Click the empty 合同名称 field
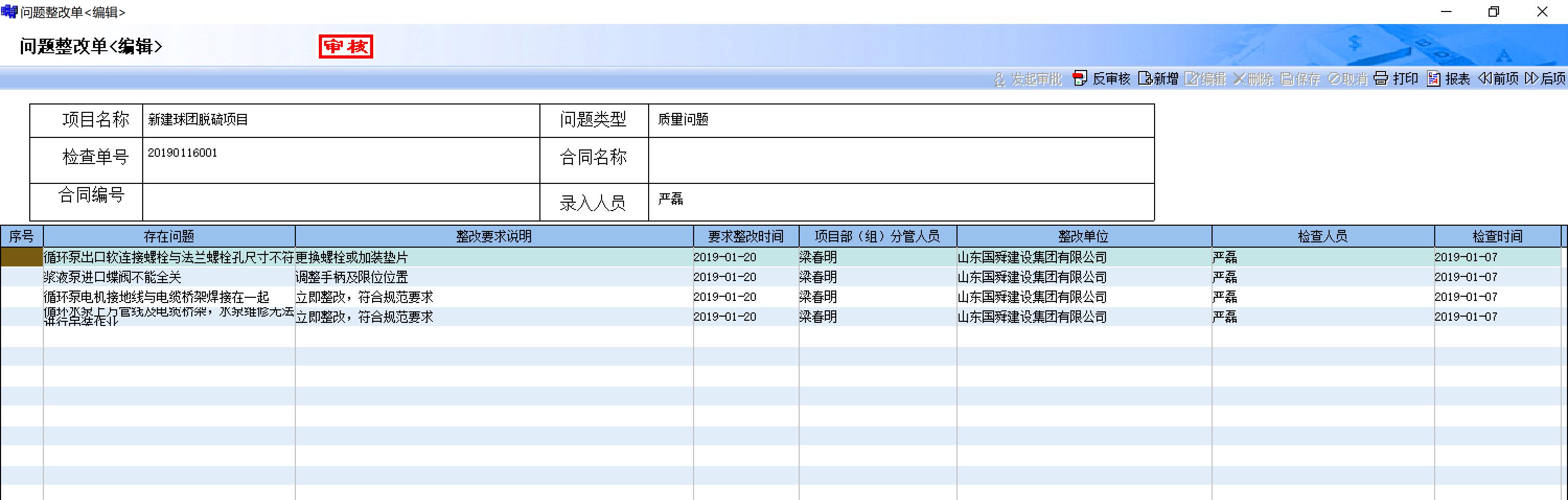 click(x=901, y=160)
